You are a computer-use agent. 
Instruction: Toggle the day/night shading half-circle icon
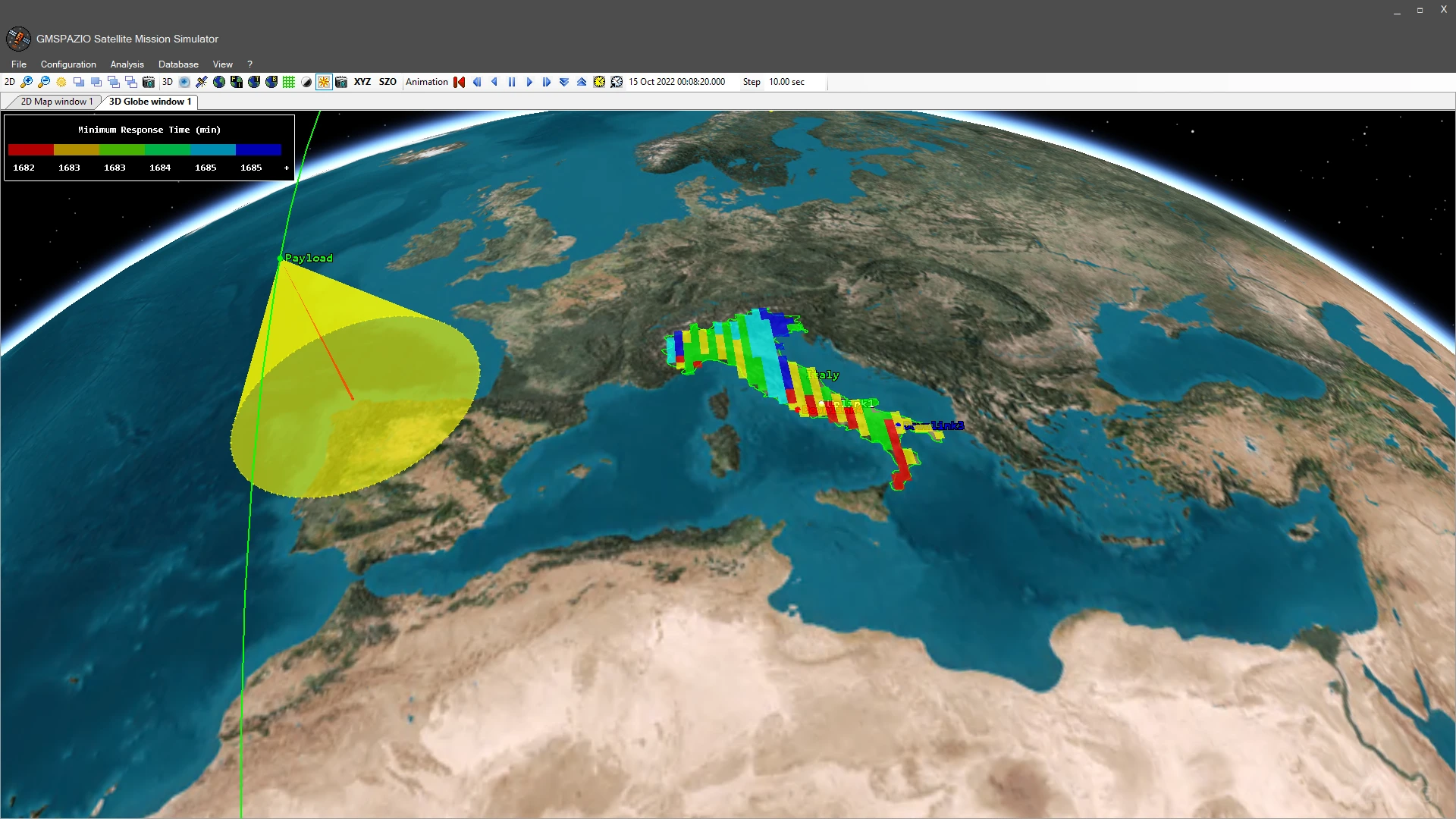click(306, 82)
